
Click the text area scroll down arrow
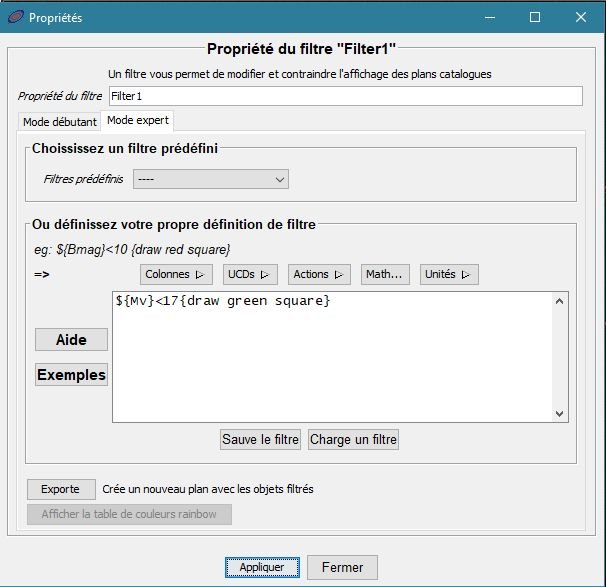tap(560, 413)
